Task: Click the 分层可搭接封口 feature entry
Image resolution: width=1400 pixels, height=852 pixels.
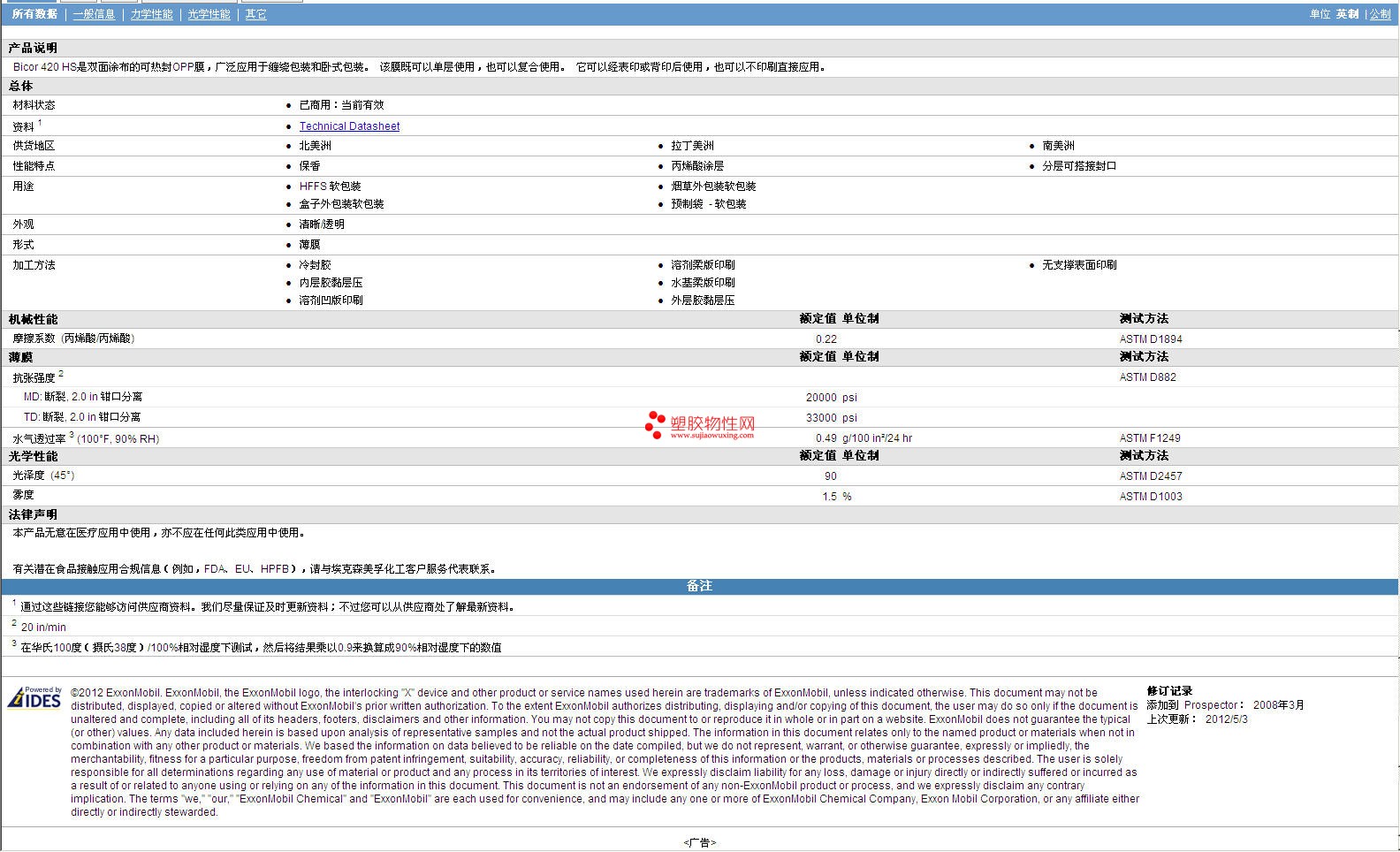Action: coord(1079,166)
